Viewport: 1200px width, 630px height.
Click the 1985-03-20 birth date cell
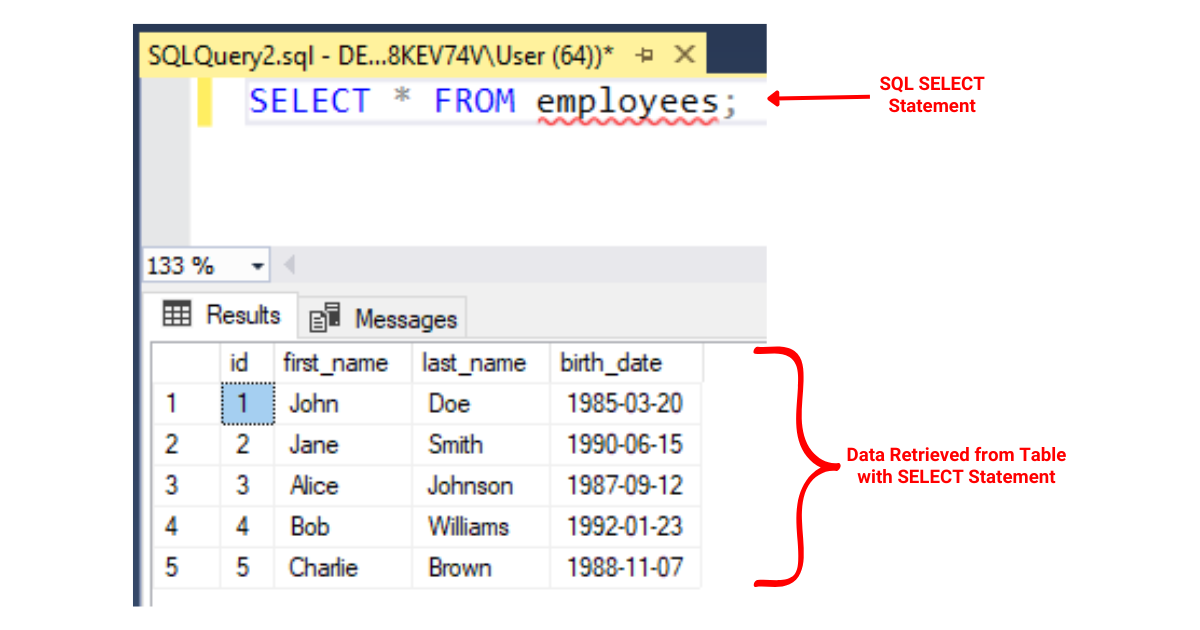coord(626,404)
